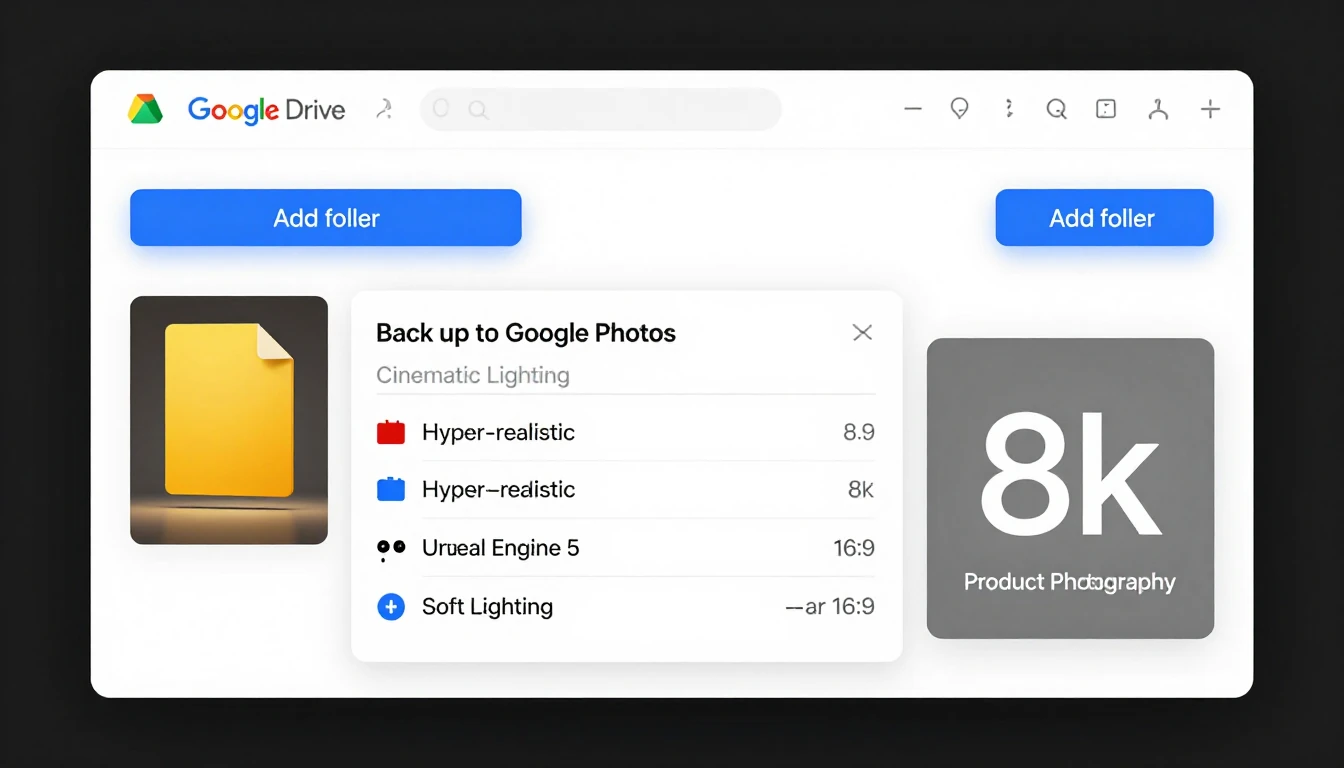Click the minus icon in header toolbar
Viewport: 1344px width, 768px height.
912,109
